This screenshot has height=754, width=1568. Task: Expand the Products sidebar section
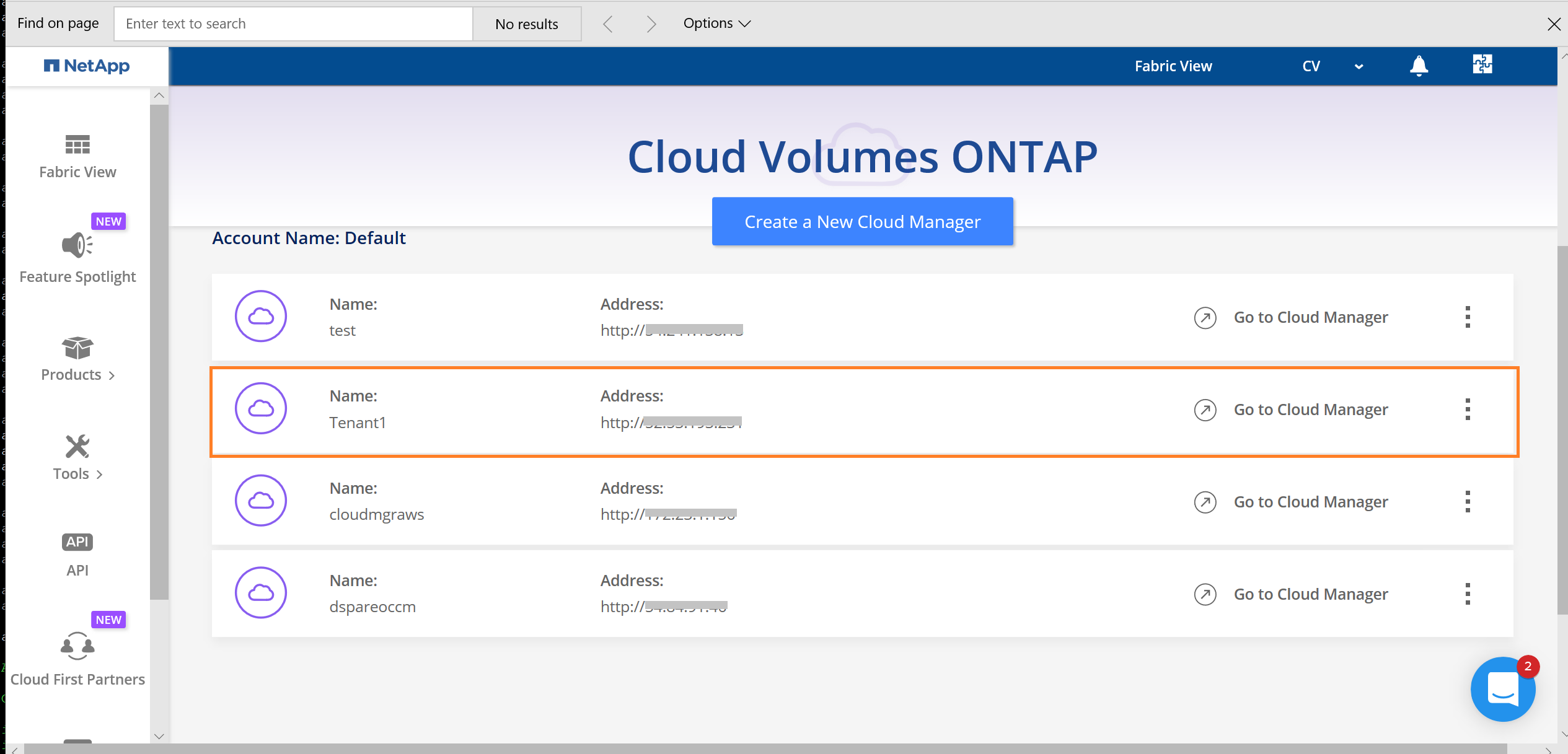(77, 359)
